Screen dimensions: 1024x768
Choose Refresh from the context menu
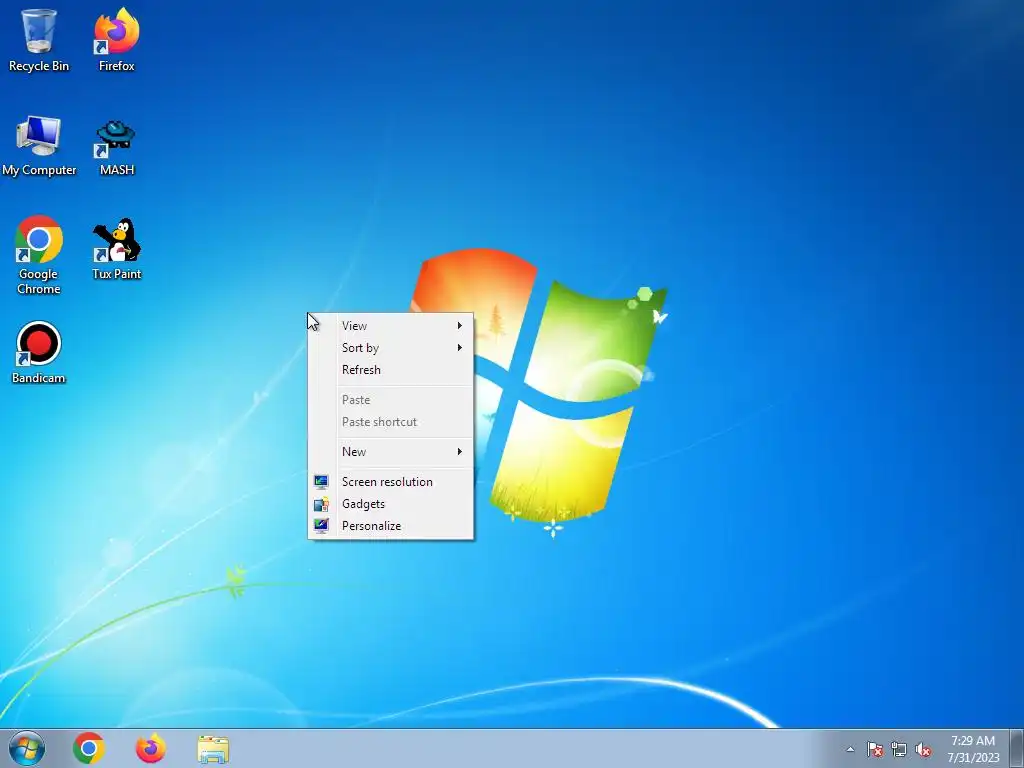(x=391, y=370)
